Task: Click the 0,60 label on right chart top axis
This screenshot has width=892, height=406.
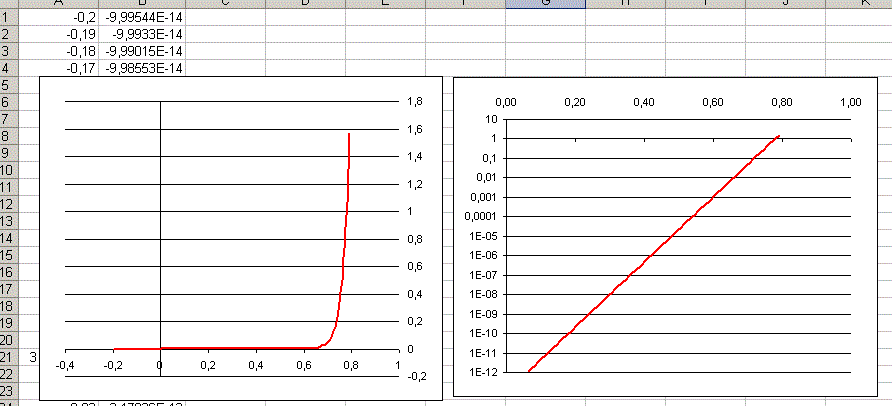Action: 712,102
